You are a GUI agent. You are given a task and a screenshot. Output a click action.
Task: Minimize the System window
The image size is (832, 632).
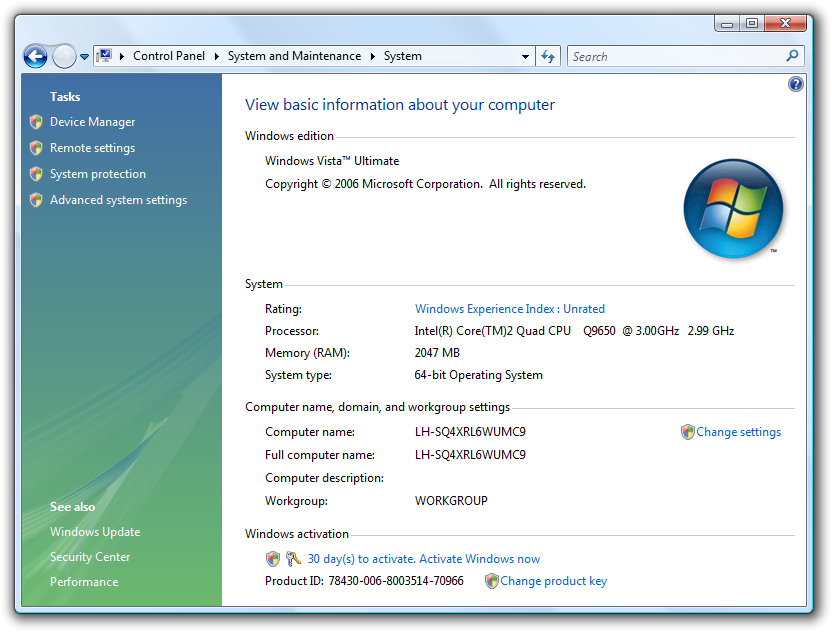(x=727, y=23)
